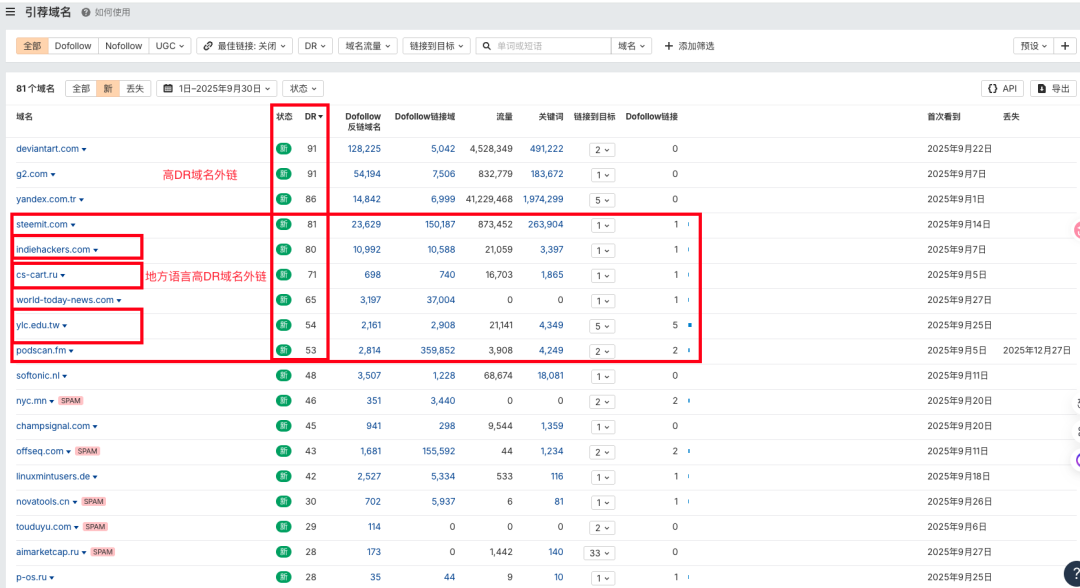Click the export button
This screenshot has height=588, width=1080.
[x=1053, y=89]
